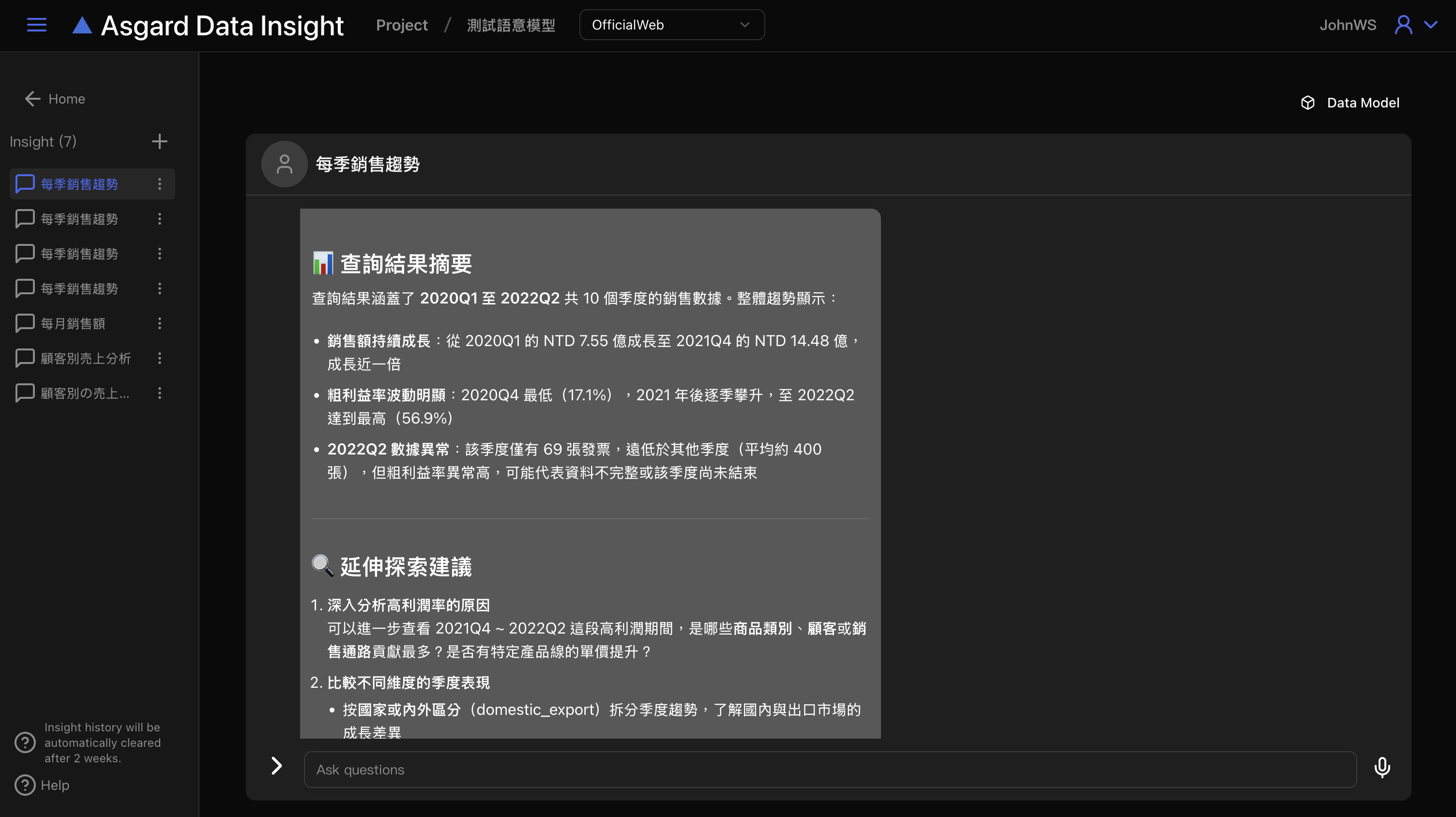Open options for 顧客別売上分析 insight
Screen dimensions: 1456x817
[159, 358]
